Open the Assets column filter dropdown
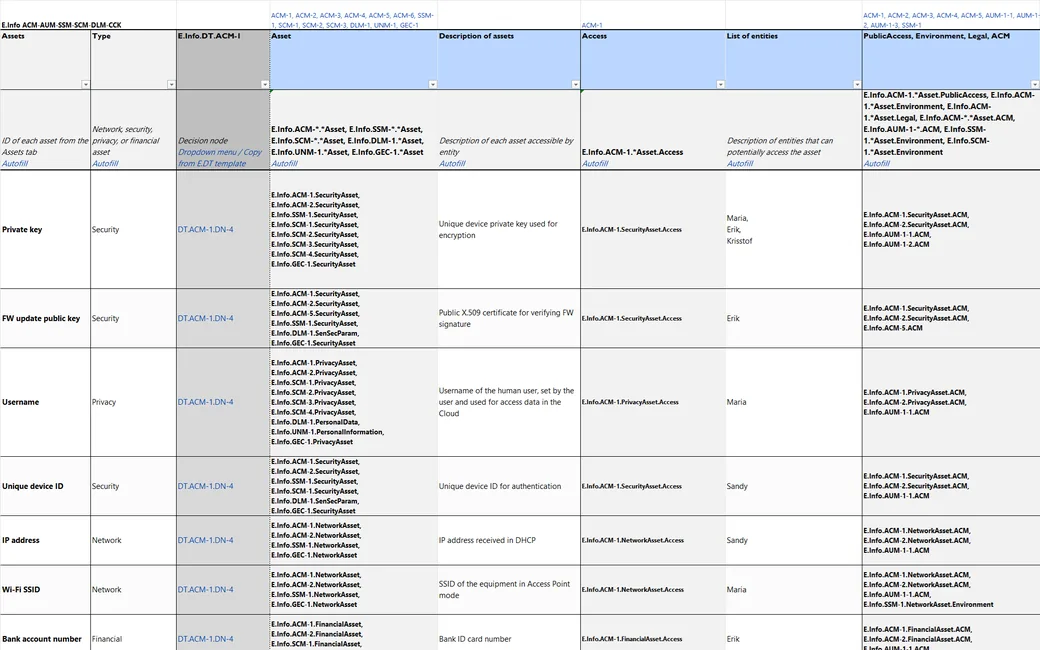 click(x=85, y=84)
